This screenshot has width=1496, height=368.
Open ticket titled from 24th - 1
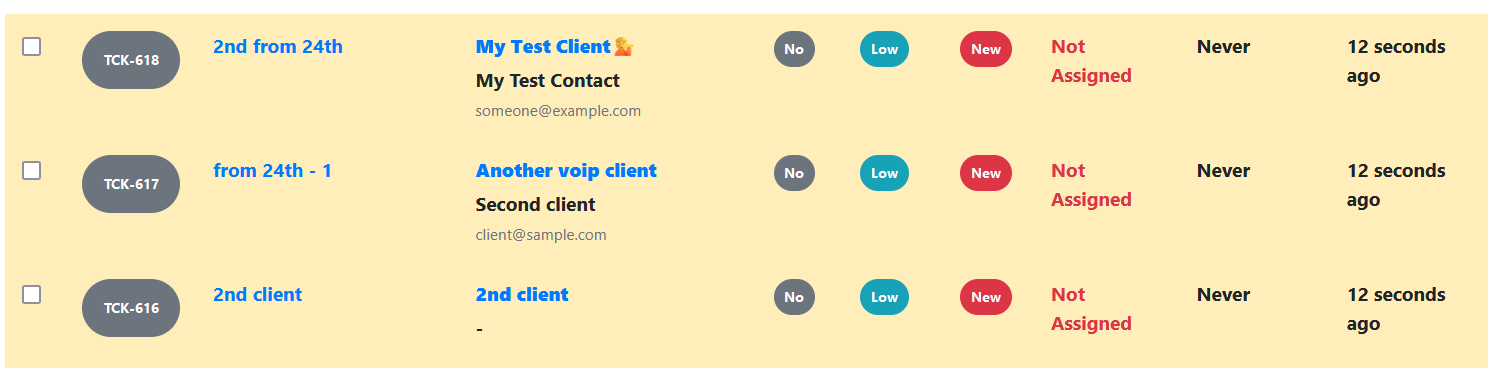click(x=273, y=170)
